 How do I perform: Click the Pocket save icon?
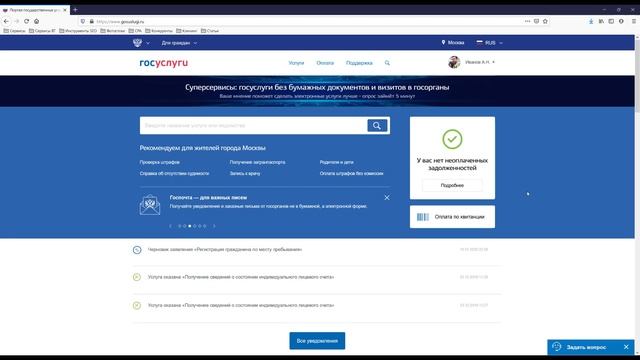[x=536, y=21]
